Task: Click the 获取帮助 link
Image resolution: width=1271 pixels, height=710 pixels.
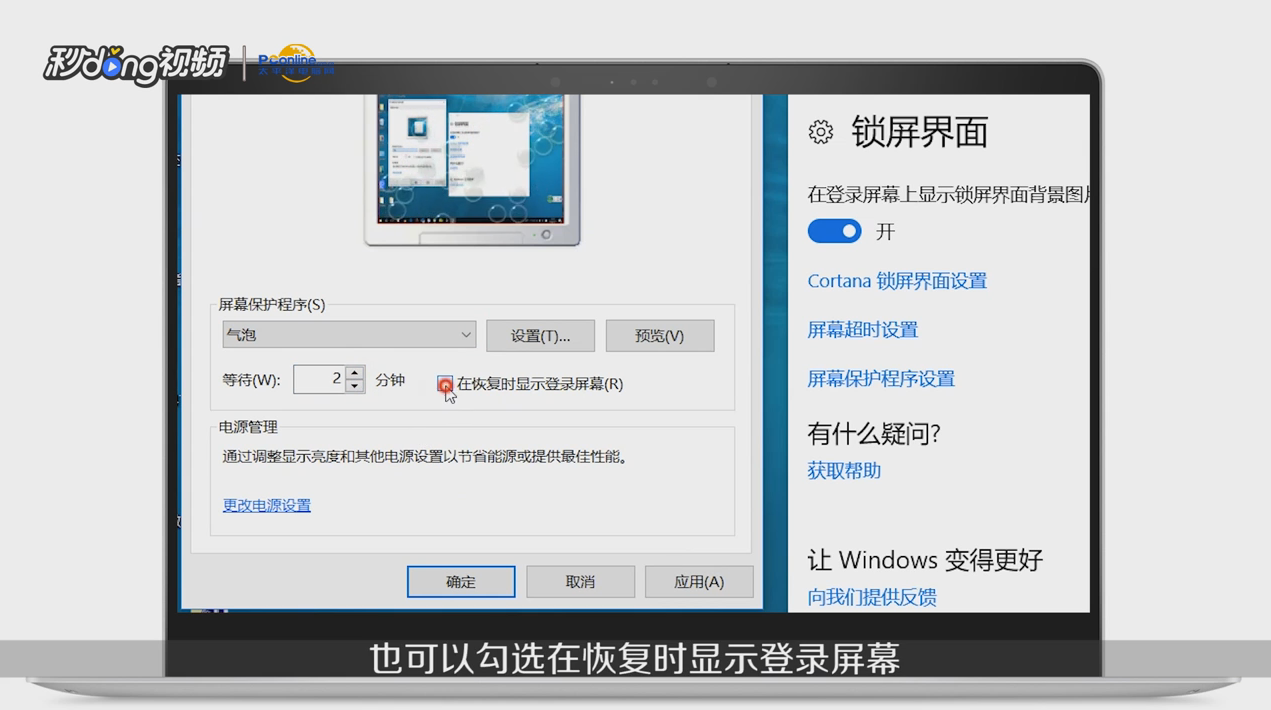Action: [x=844, y=471]
